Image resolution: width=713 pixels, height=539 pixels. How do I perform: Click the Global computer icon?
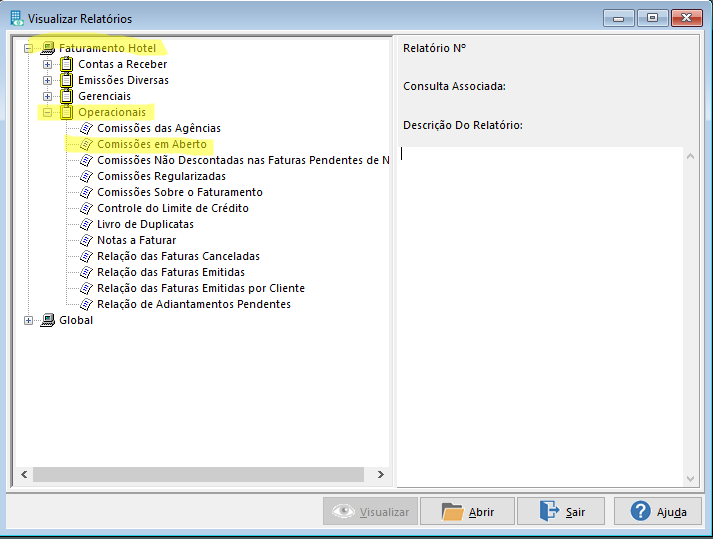(x=47, y=320)
